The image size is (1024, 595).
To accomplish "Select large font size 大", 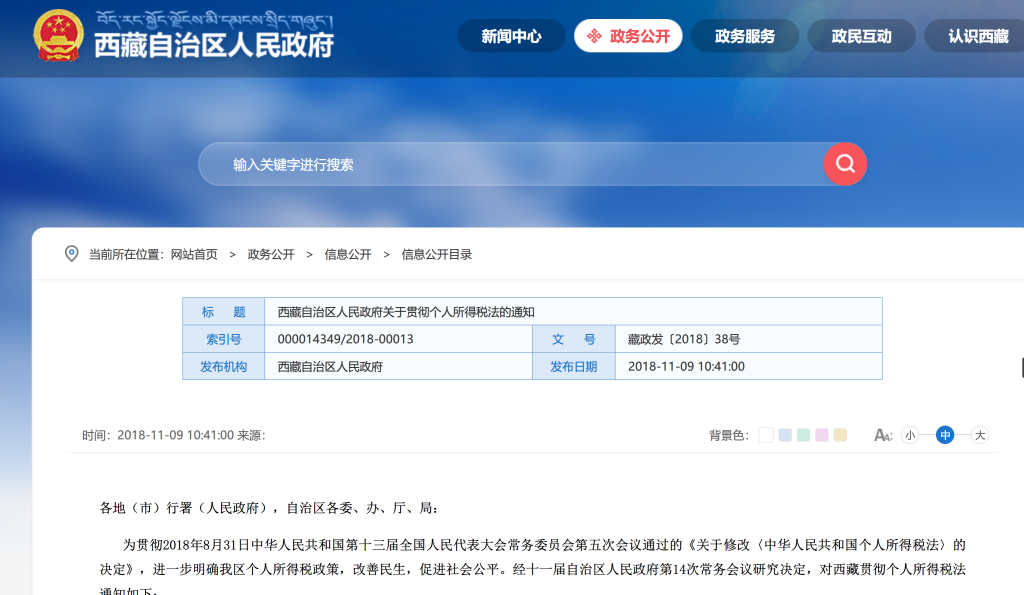I will 980,435.
